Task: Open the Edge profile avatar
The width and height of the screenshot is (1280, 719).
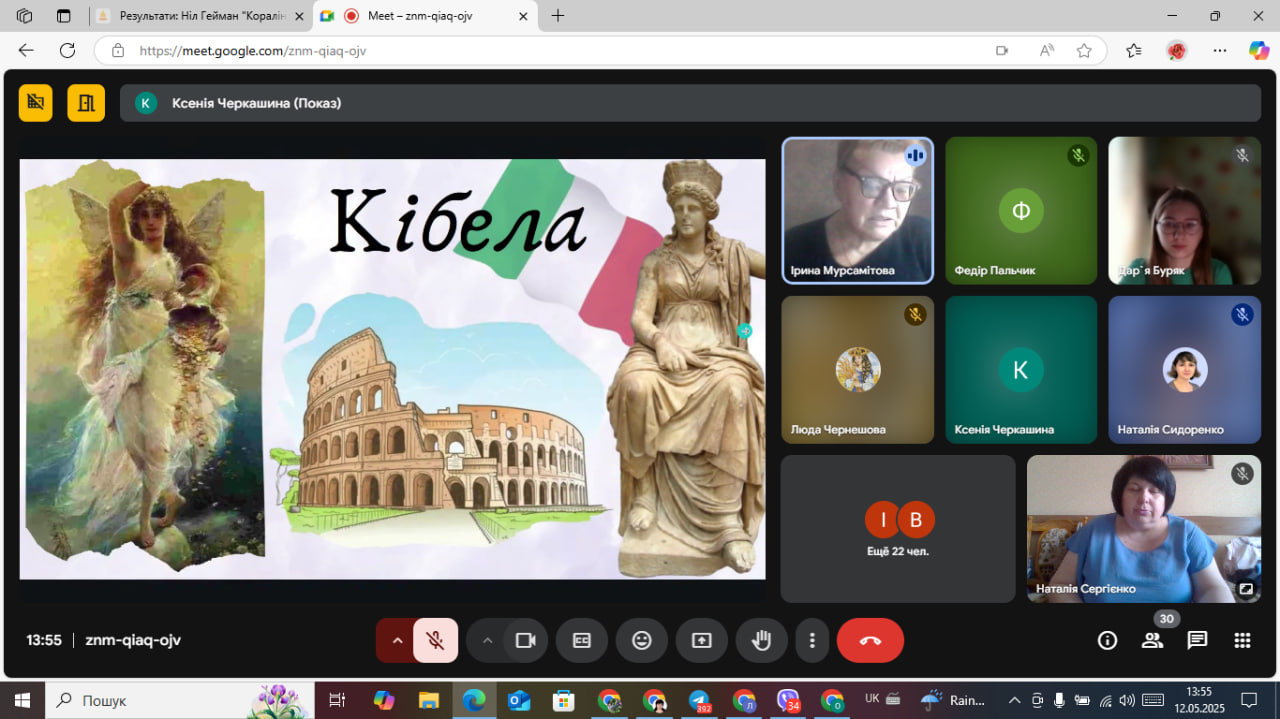Action: [x=1177, y=50]
